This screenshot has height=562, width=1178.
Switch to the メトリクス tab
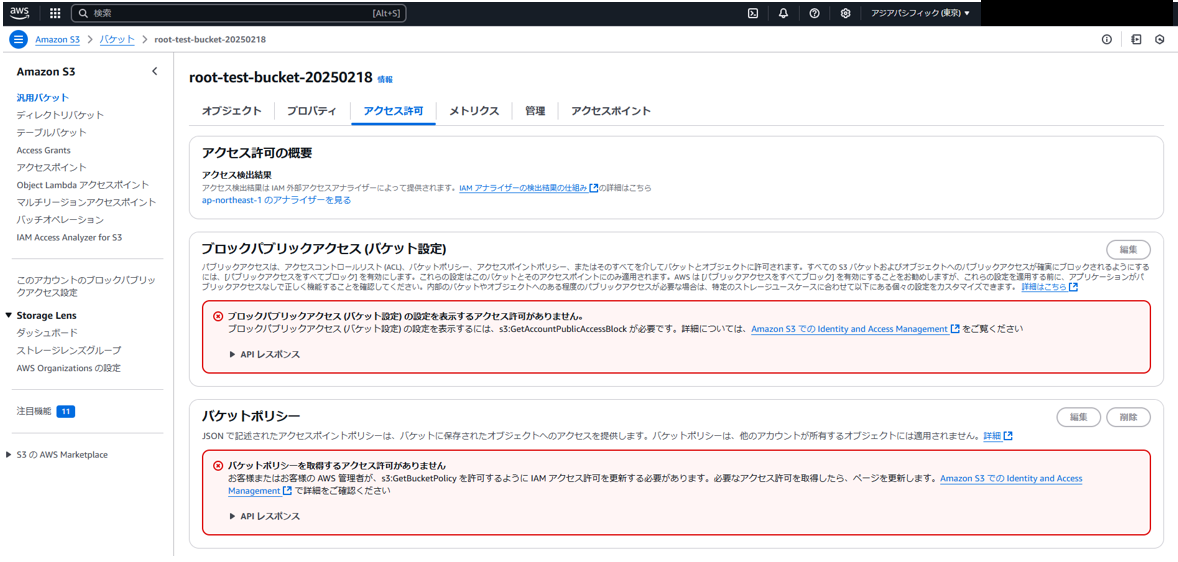[474, 110]
